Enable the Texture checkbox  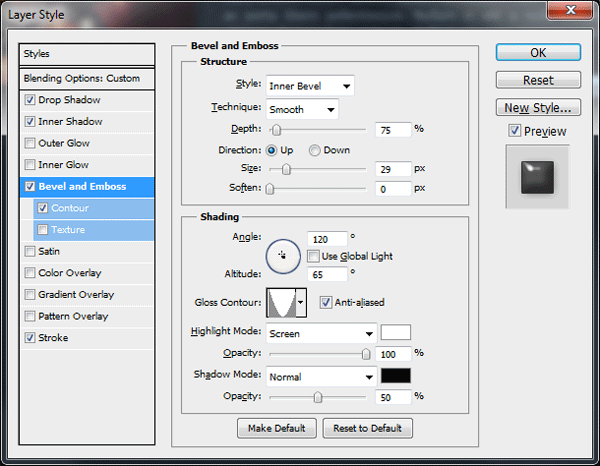click(x=42, y=230)
